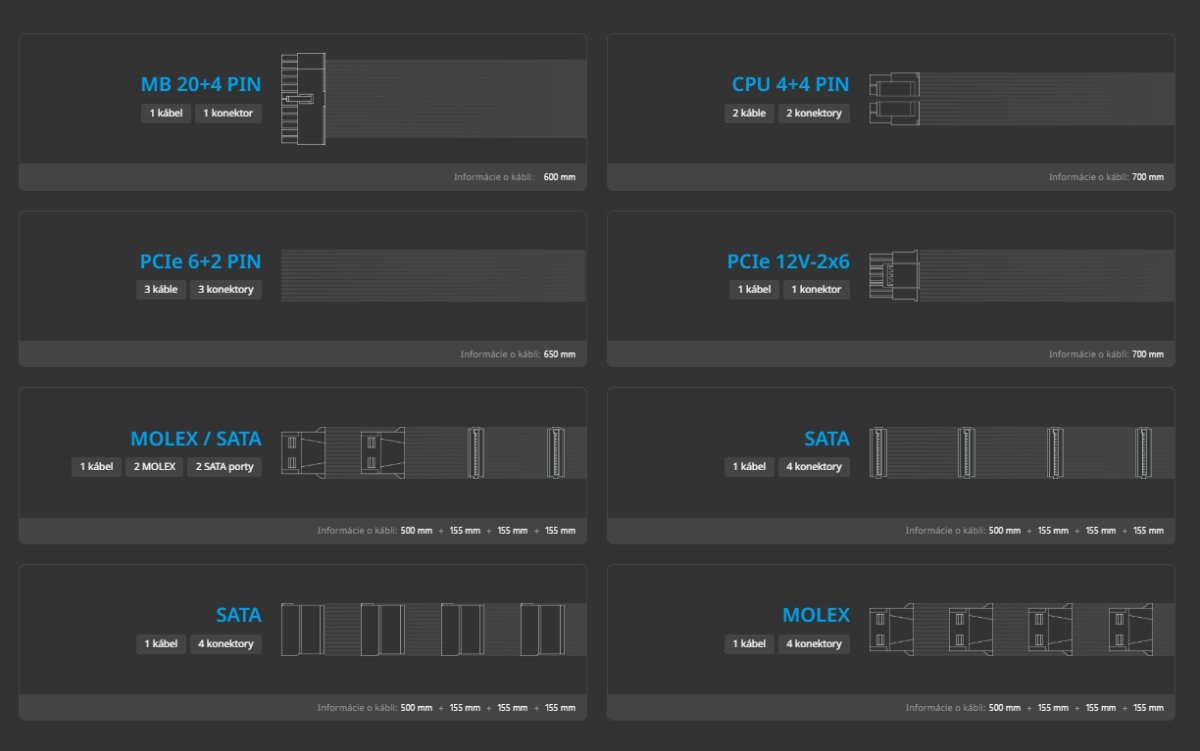This screenshot has width=1200, height=751.
Task: Click the "2 SATA porty" badge
Action: pyautogui.click(x=225, y=467)
